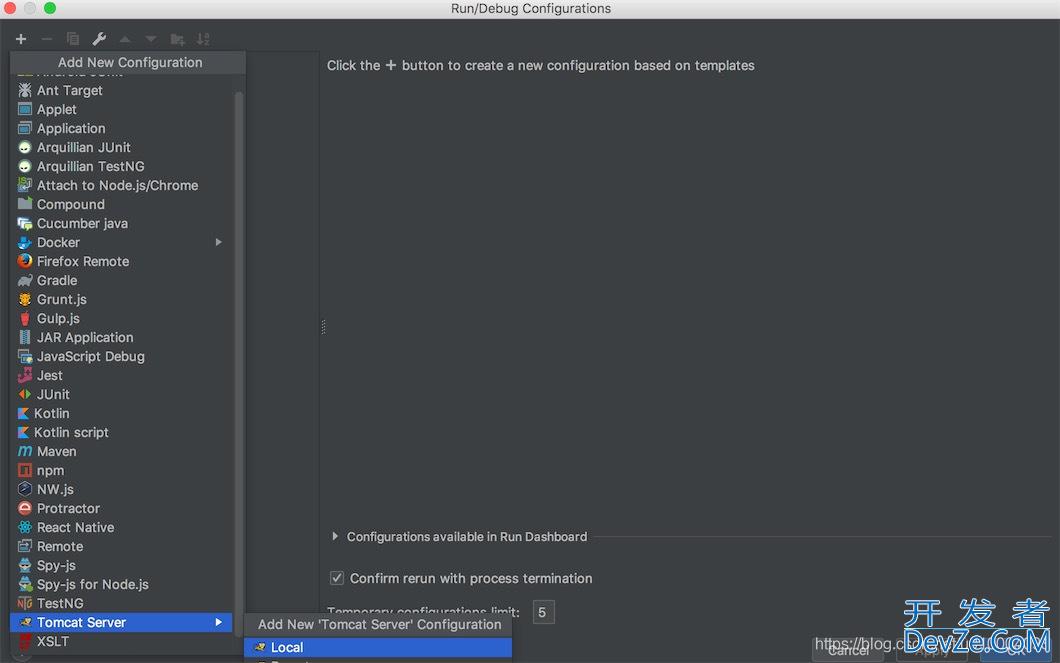Screen dimensions: 1060x663
Task: Click the npm red square icon
Action: pos(25,470)
